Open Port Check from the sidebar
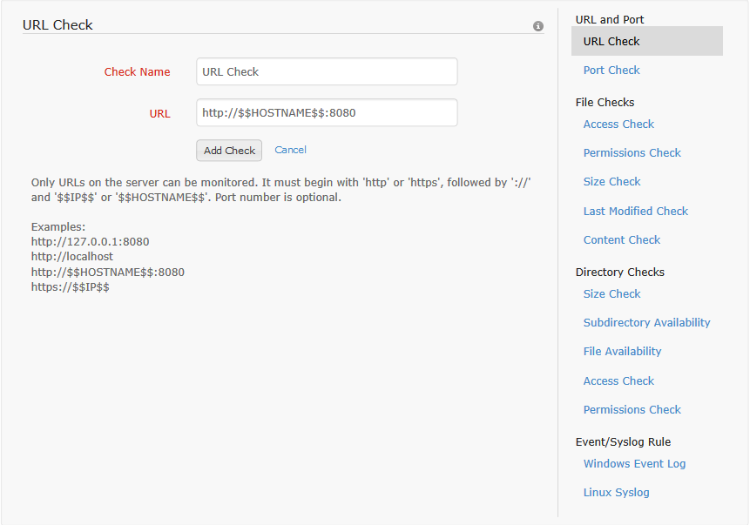The width and height of the screenshot is (750, 525). click(611, 70)
